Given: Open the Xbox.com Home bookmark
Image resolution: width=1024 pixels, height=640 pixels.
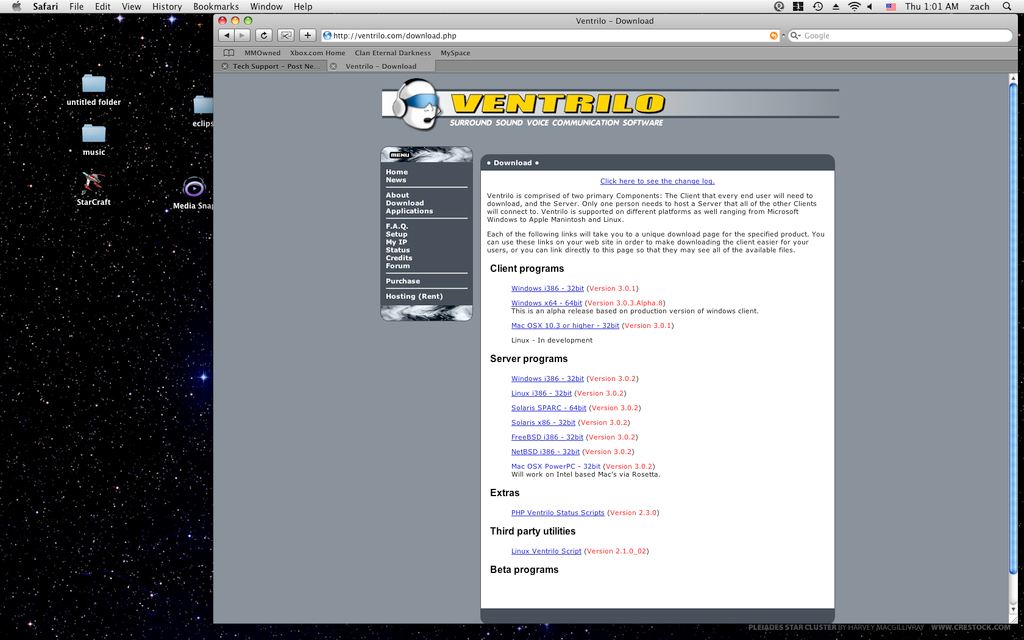Looking at the screenshot, I should 317,53.
